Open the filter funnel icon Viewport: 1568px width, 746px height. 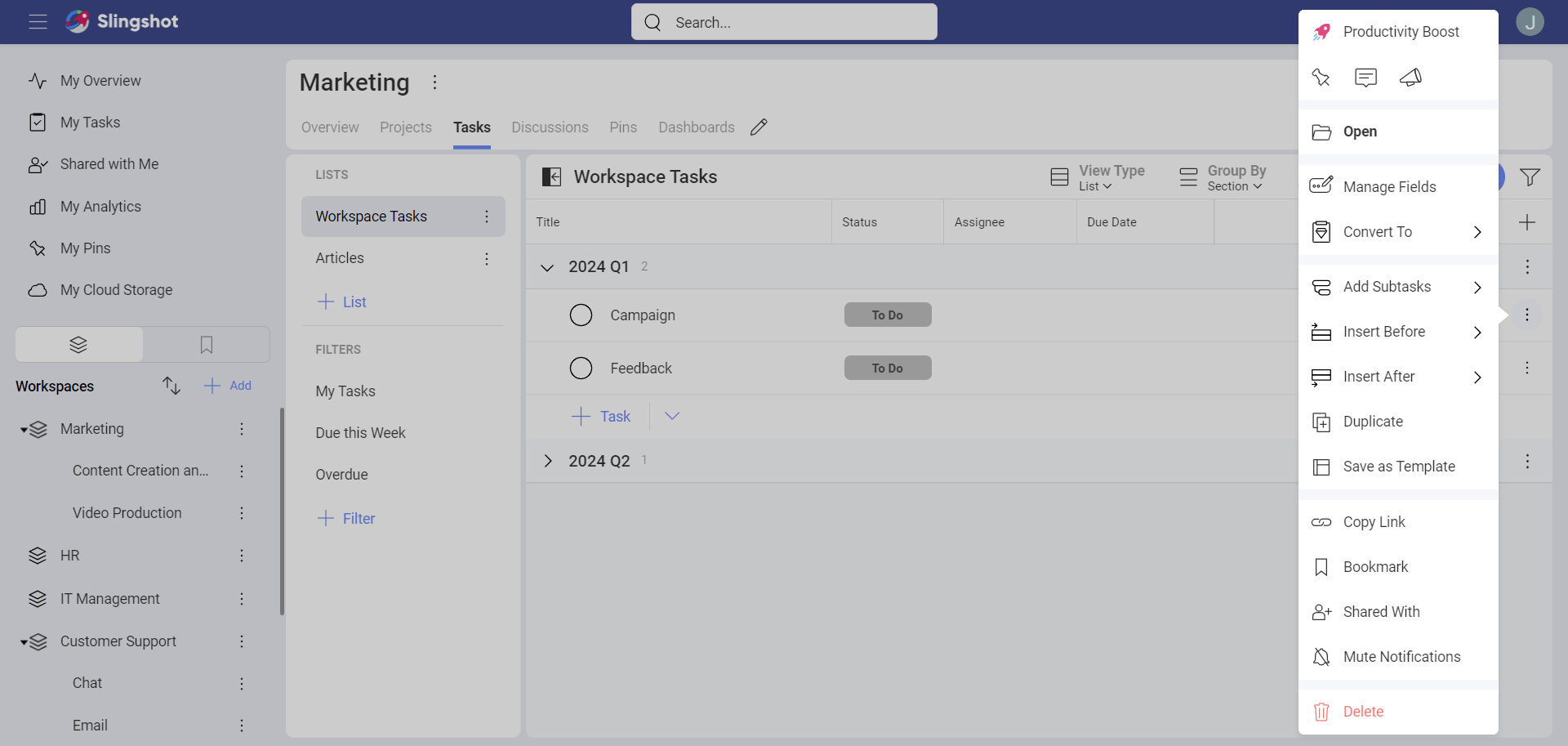pyautogui.click(x=1530, y=176)
